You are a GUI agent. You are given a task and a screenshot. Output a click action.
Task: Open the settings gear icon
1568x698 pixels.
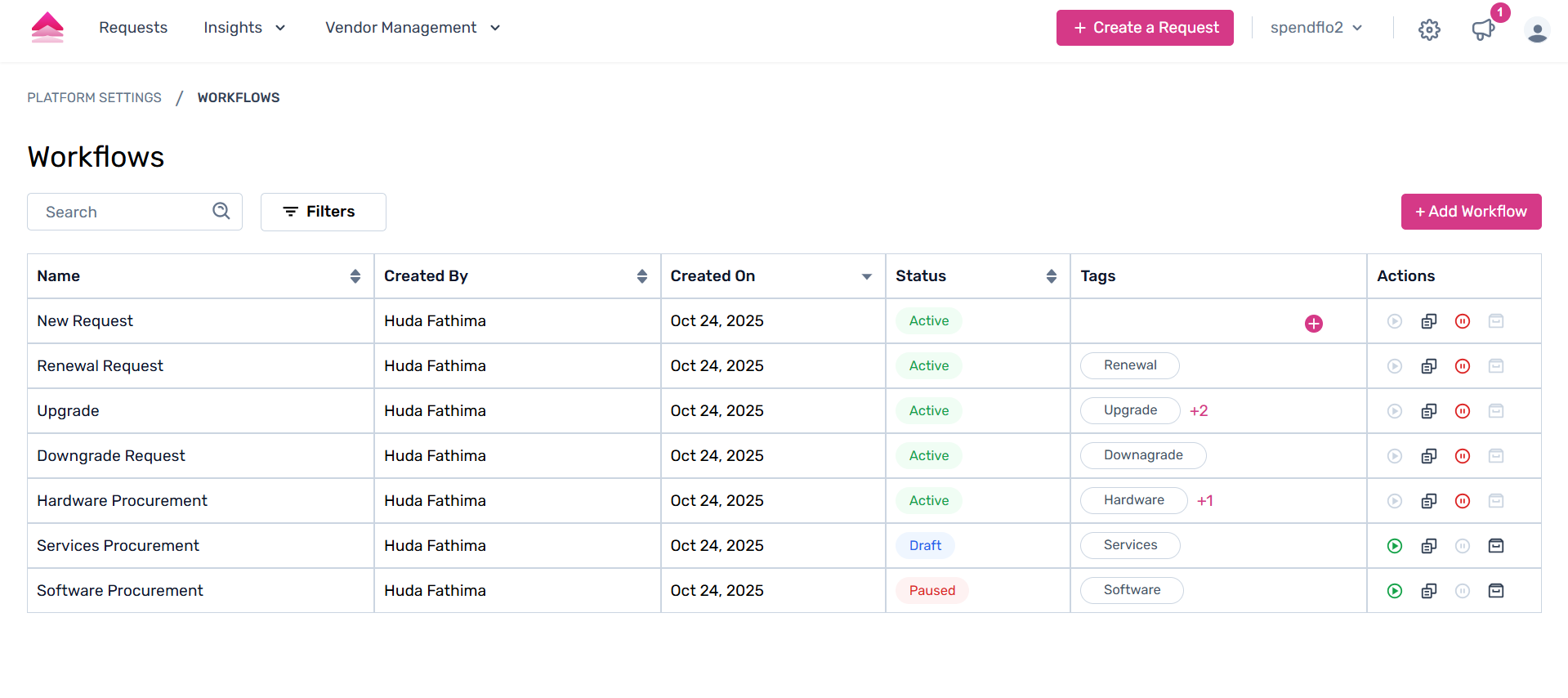click(x=1428, y=29)
